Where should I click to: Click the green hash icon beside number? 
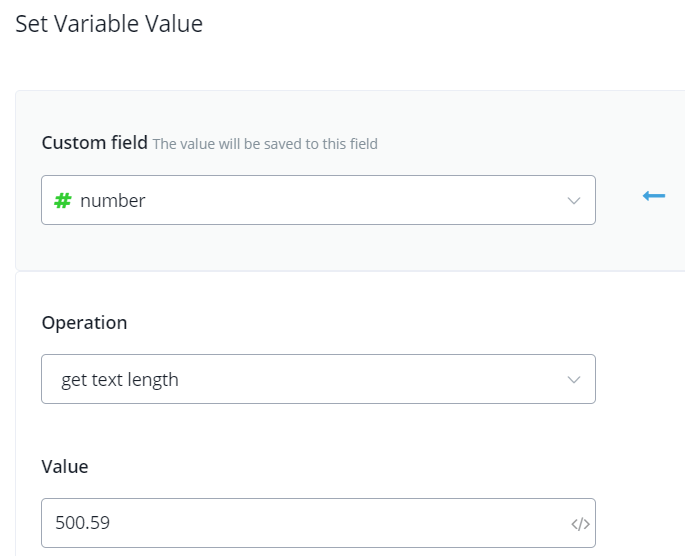click(x=62, y=200)
